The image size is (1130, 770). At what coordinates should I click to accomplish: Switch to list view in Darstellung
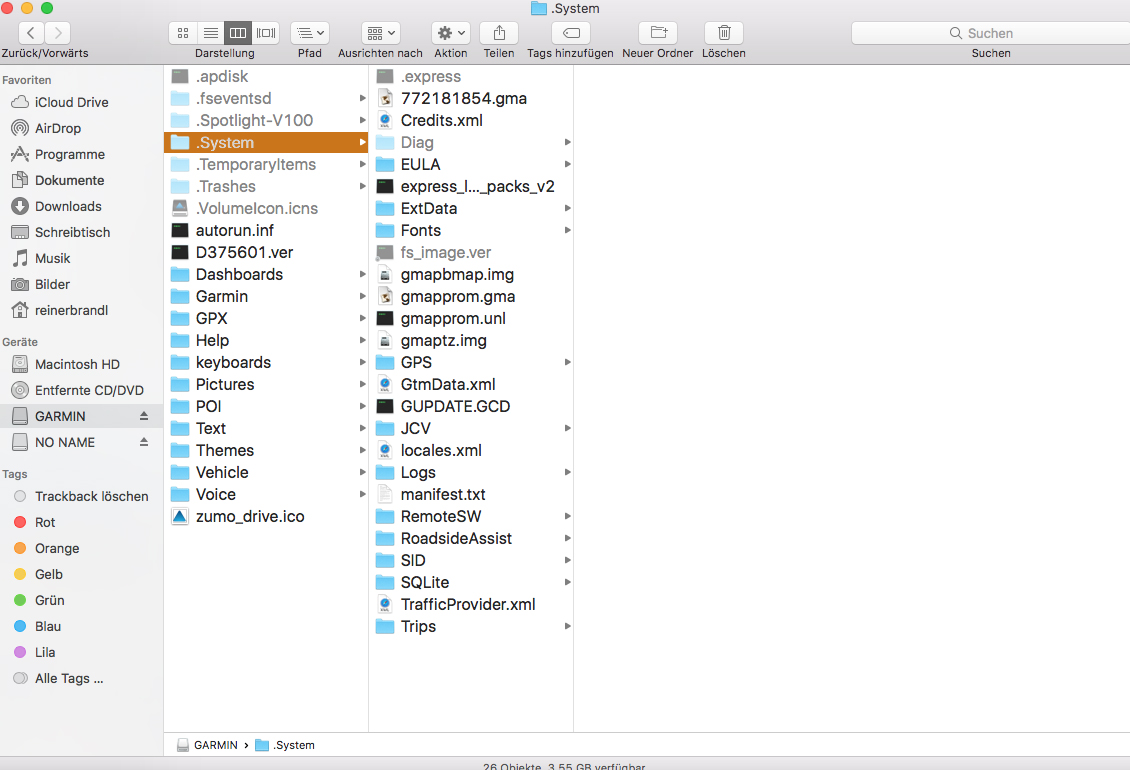210,32
